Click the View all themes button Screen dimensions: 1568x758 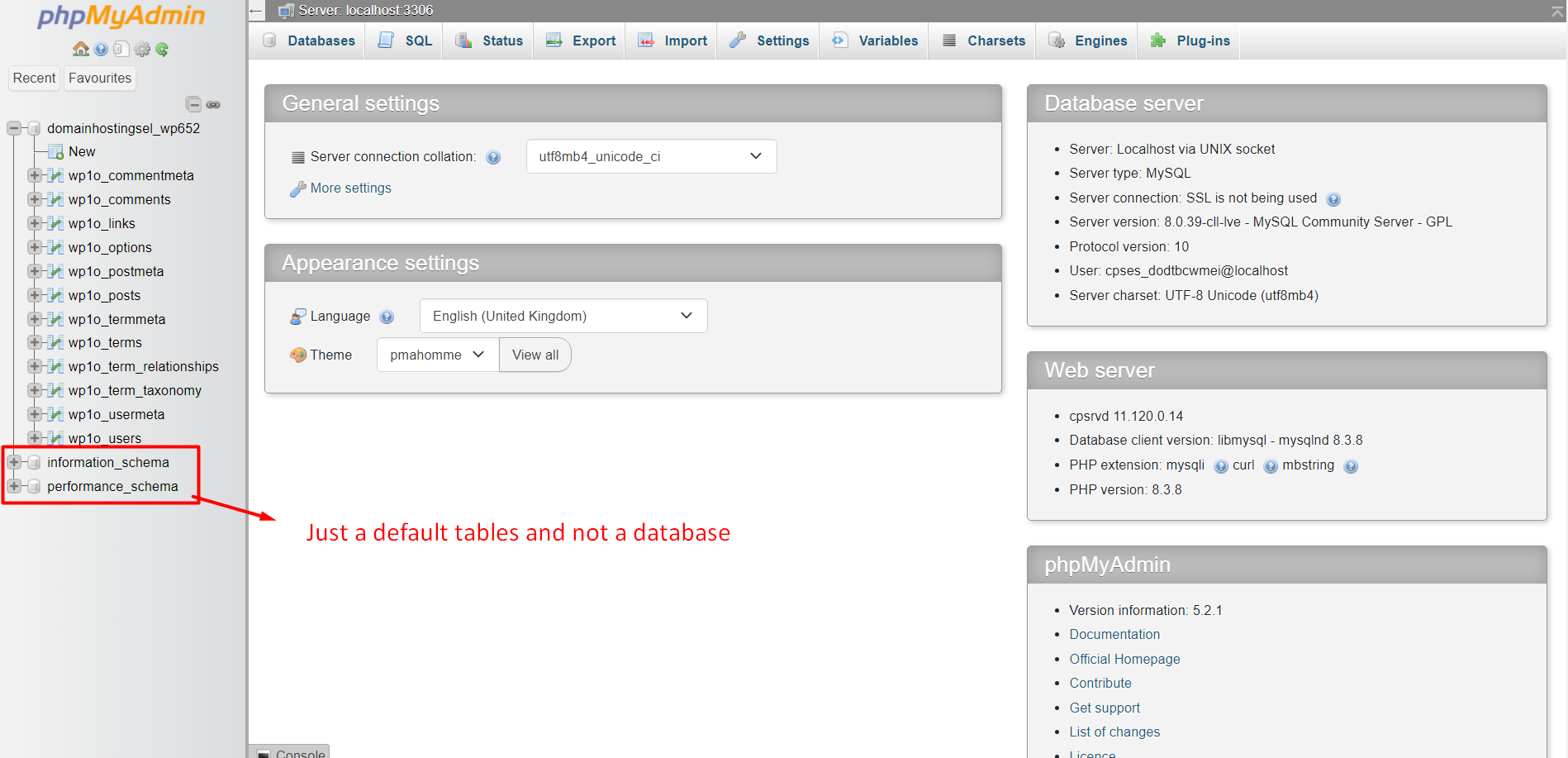[x=535, y=355]
